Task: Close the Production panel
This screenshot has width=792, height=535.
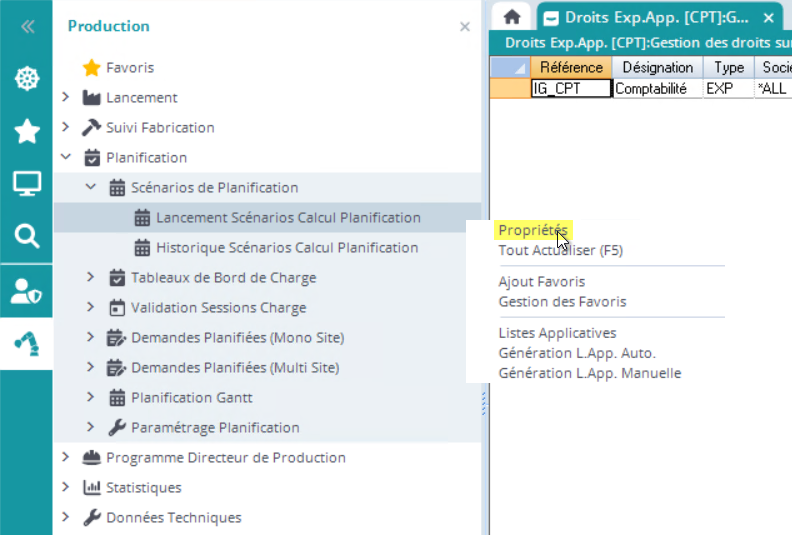Action: click(x=465, y=27)
